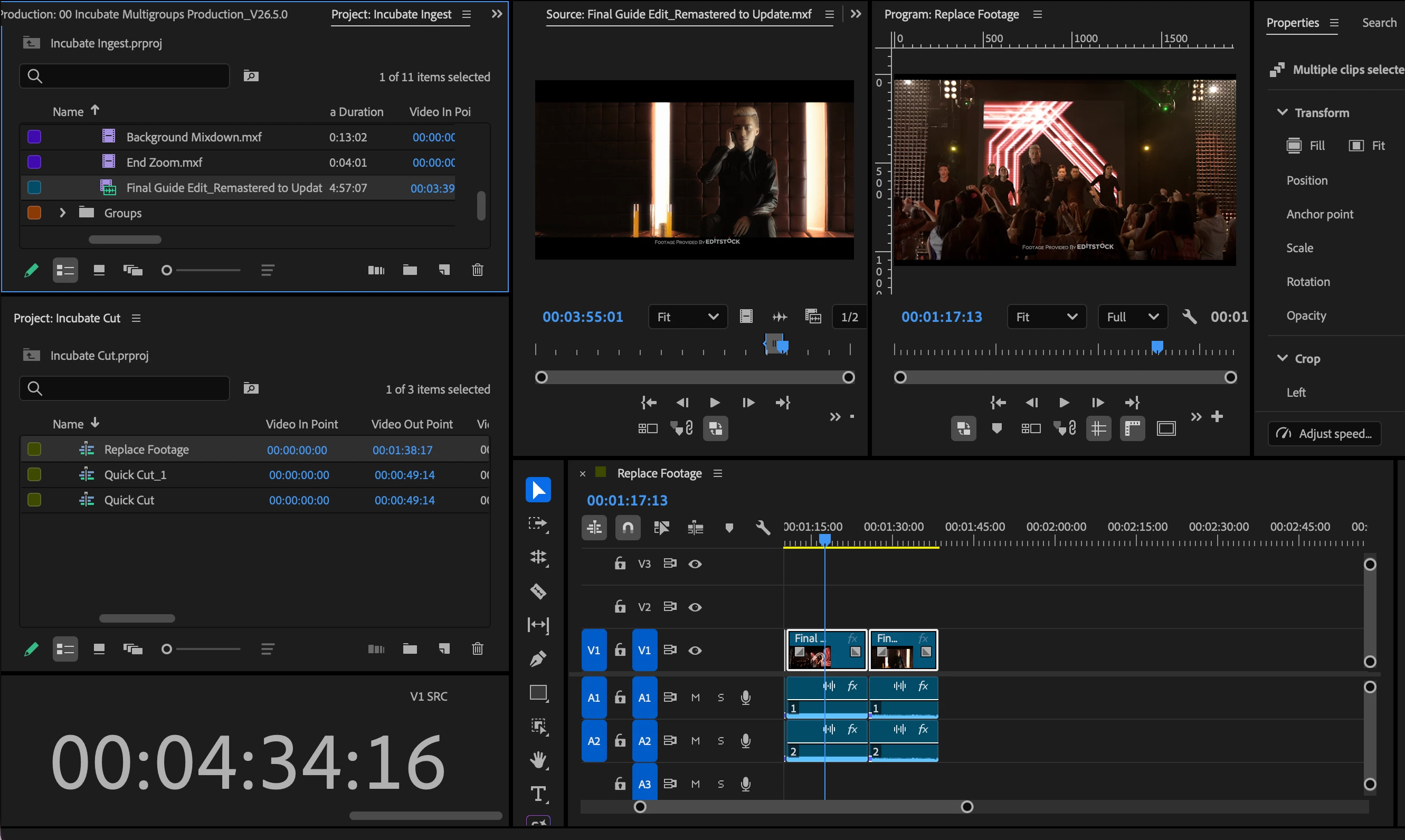
Task: Mute the A1 audio track
Action: 695,698
